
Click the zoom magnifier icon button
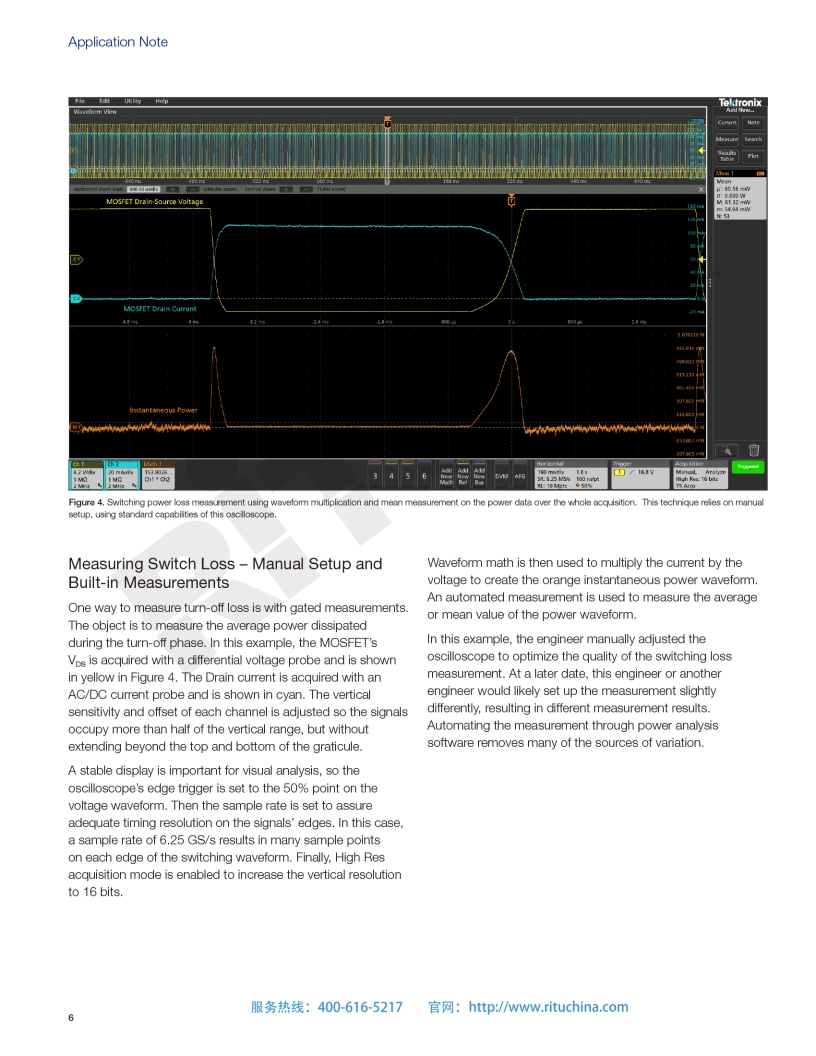[x=727, y=451]
